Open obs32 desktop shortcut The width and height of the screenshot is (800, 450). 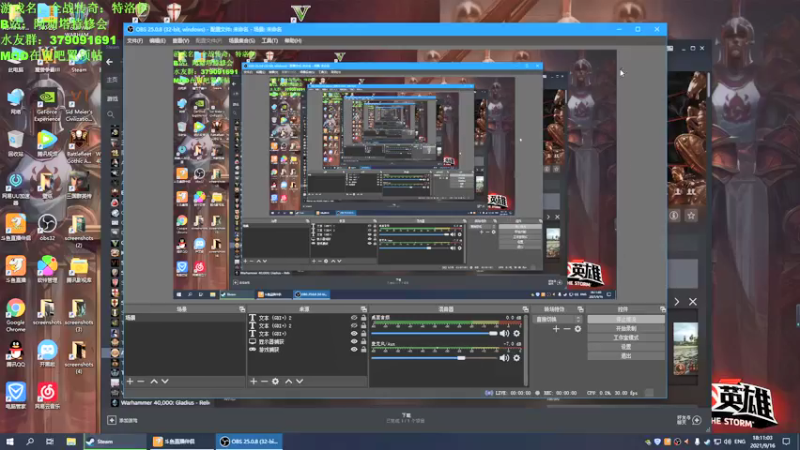pos(47,227)
